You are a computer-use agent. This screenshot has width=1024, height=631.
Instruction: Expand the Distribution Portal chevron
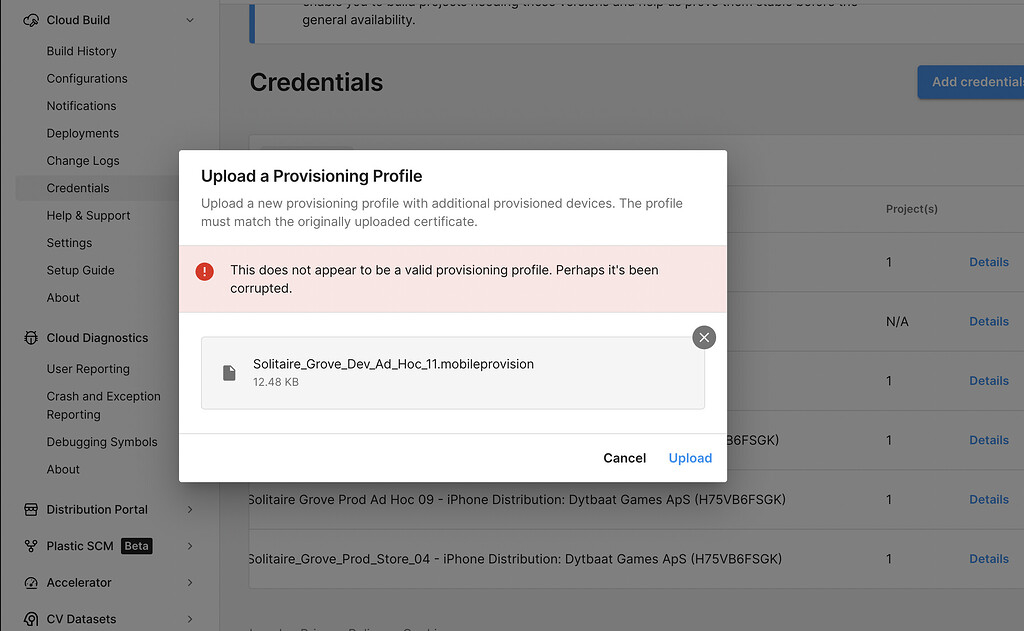pyautogui.click(x=190, y=510)
